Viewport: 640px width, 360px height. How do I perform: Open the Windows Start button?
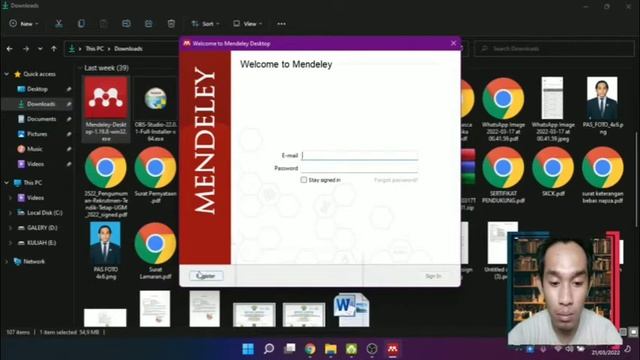click(248, 349)
